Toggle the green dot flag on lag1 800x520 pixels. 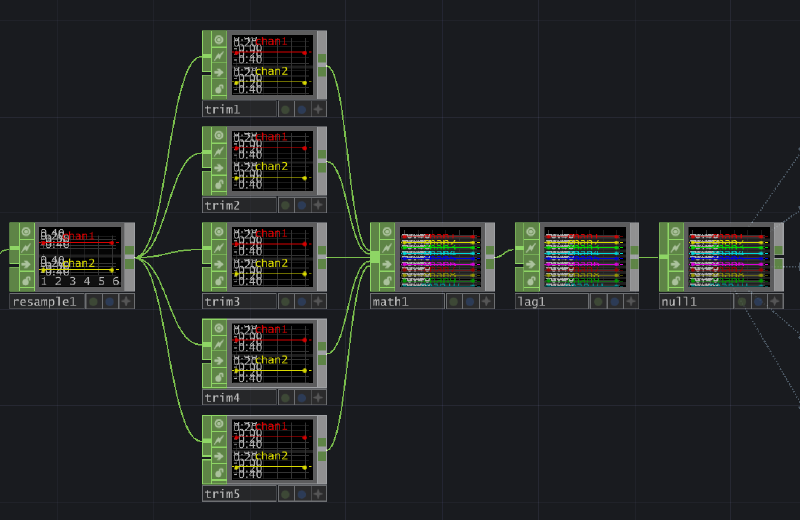tap(597, 301)
